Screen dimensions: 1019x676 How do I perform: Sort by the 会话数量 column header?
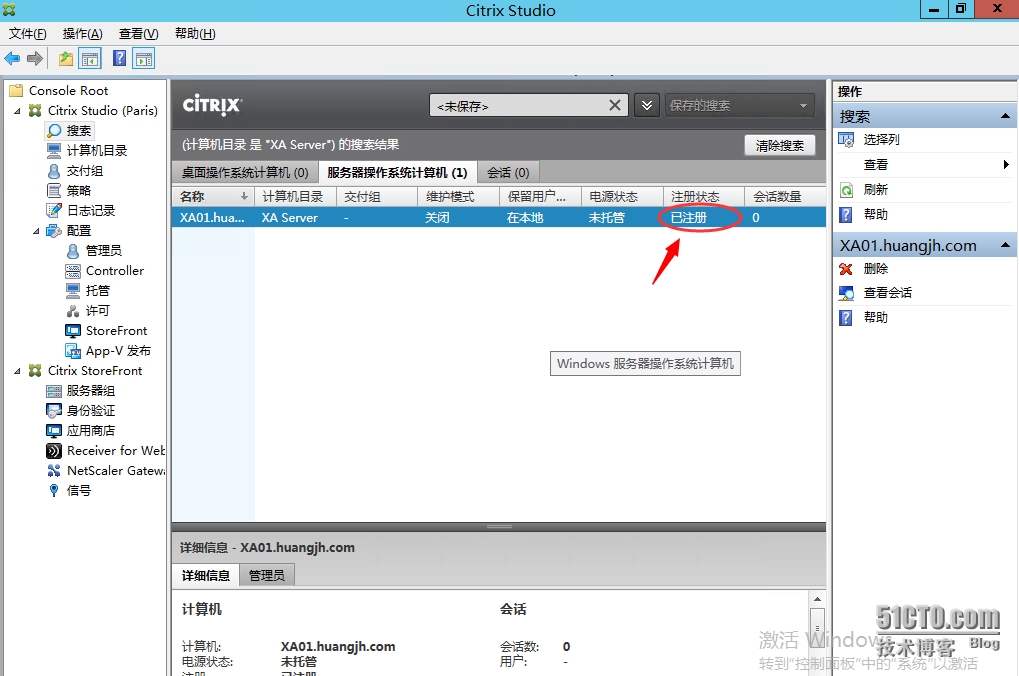pyautogui.click(x=785, y=196)
